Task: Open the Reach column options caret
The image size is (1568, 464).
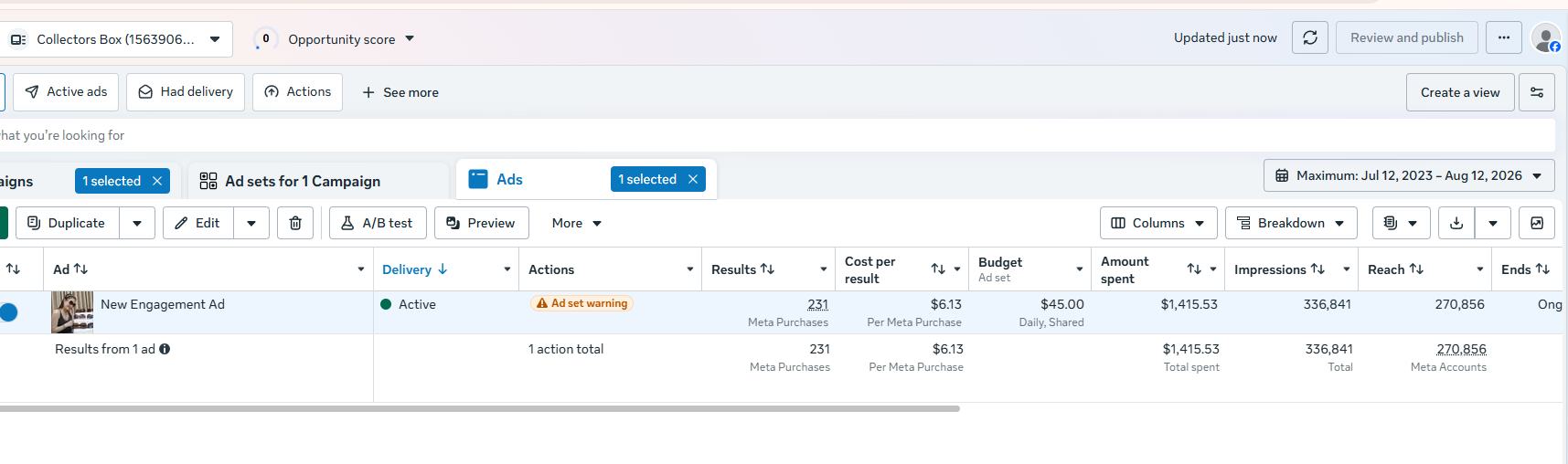Action: 1480,269
